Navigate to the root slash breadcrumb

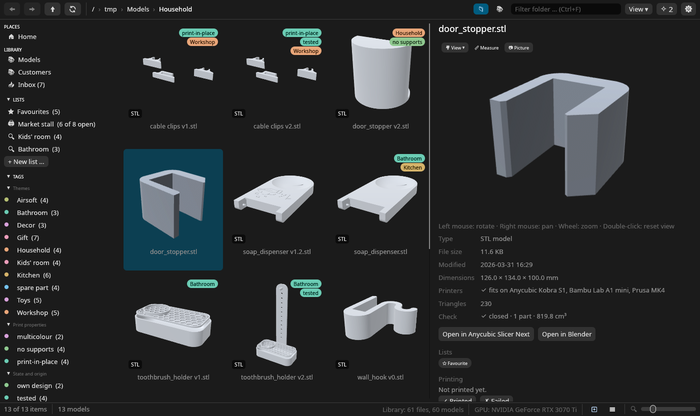coord(93,9)
